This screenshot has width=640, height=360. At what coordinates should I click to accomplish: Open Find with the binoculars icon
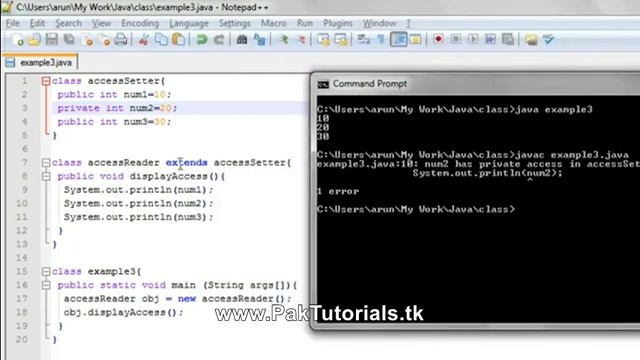coord(242,40)
